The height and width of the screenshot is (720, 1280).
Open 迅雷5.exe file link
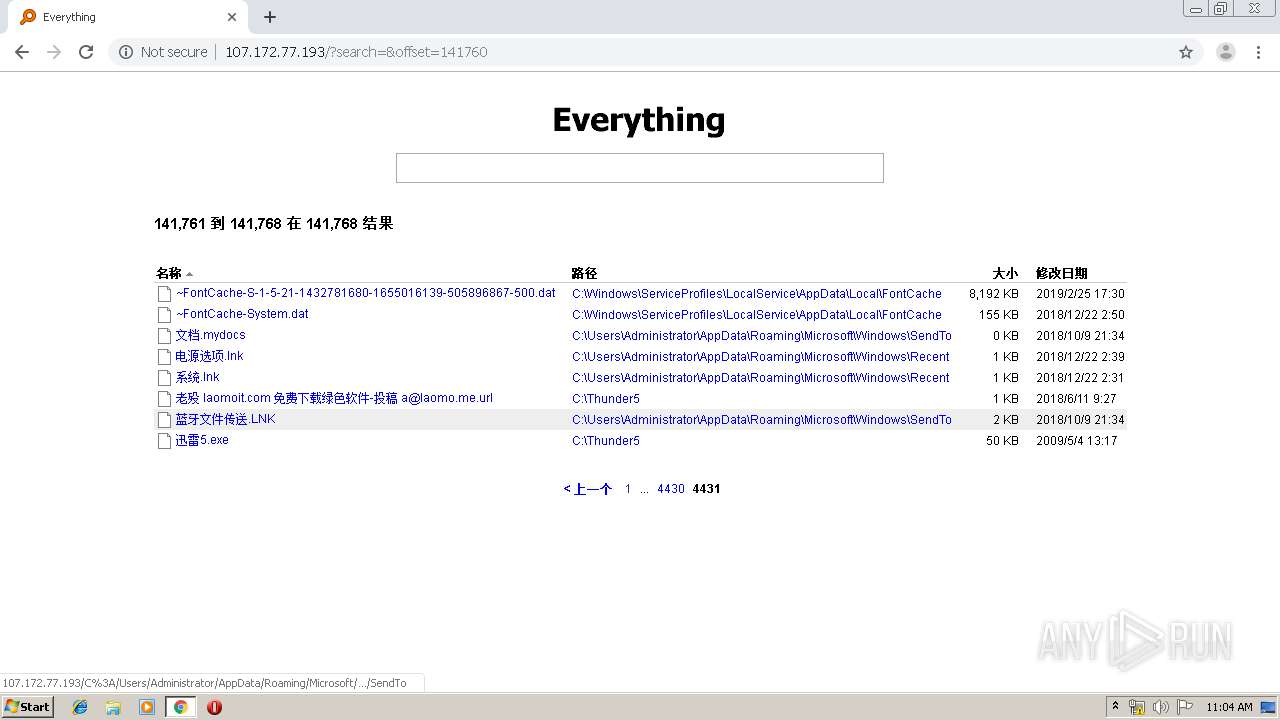202,440
